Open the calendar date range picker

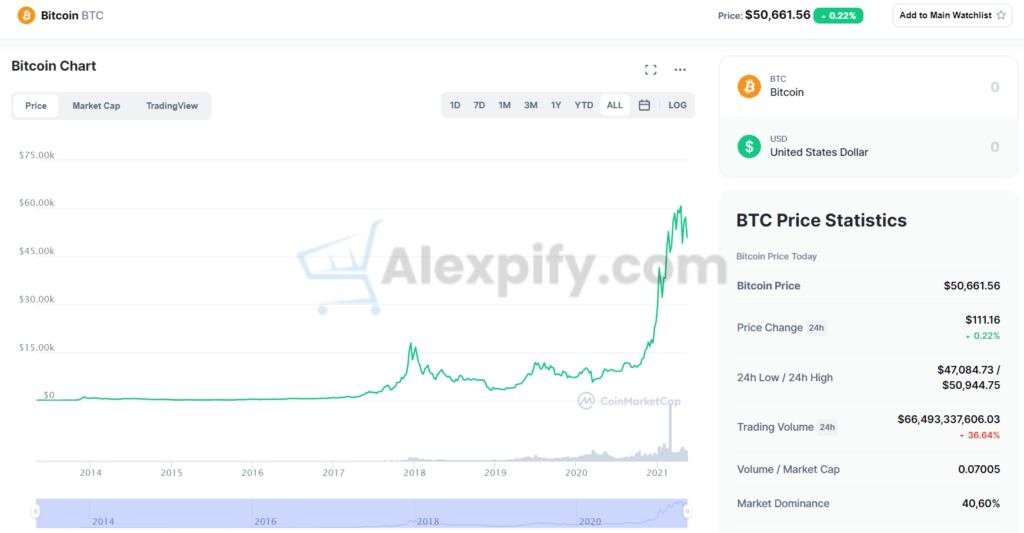click(x=644, y=105)
